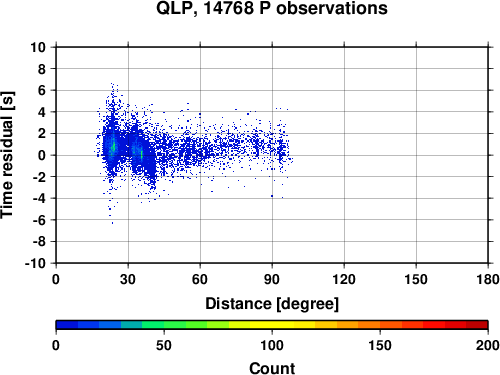500x375 pixels.
Task: Click the y-axis tick label '-2'
Action: click(39, 177)
